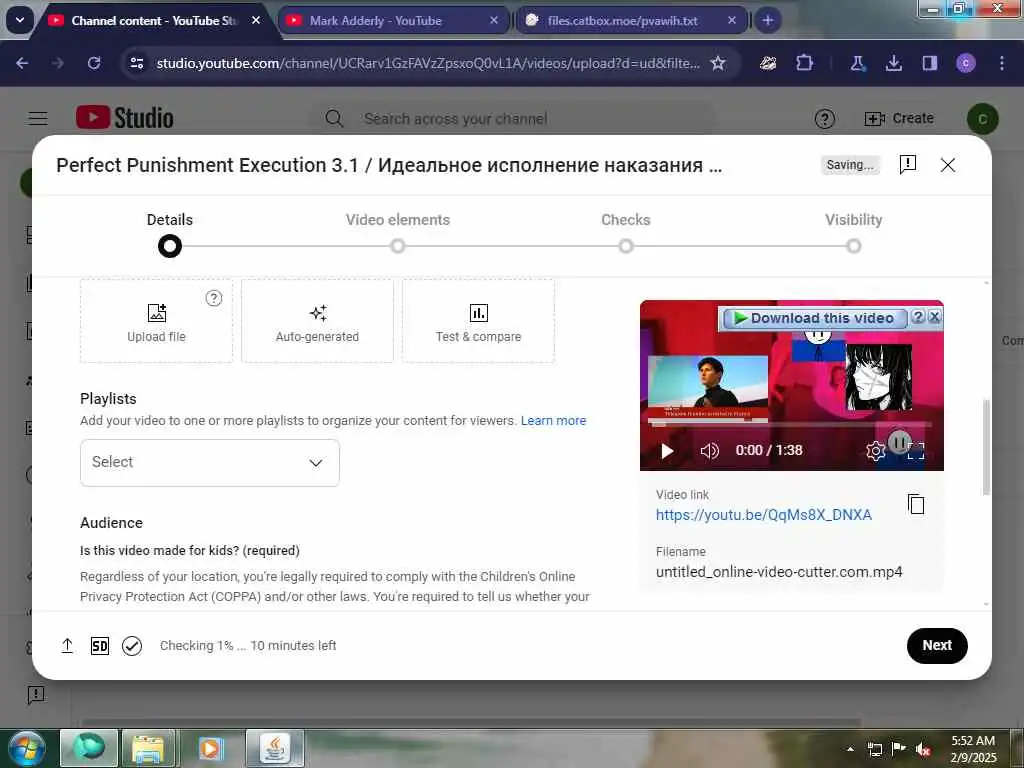Enter fullscreen on the video preview
The image size is (1024, 768).
(x=916, y=451)
